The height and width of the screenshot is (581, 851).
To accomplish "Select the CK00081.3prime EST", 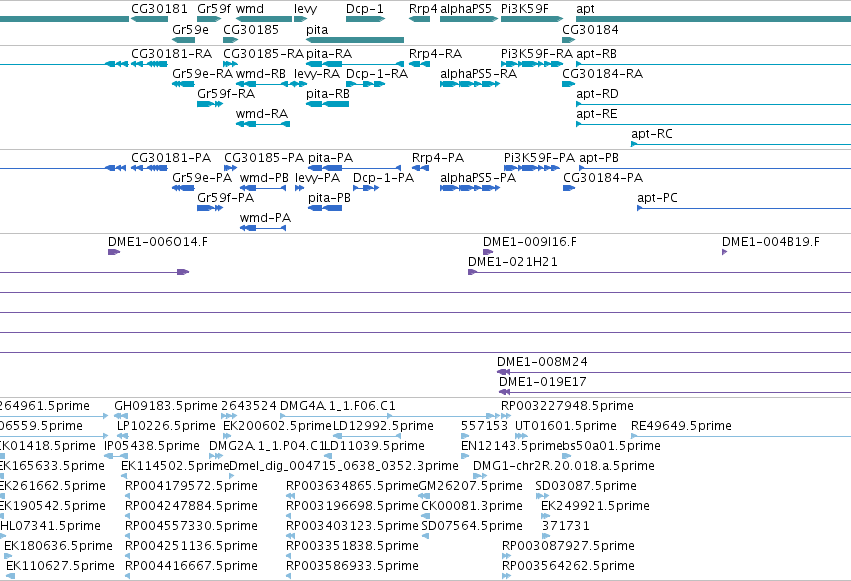I will [x=426, y=516].
